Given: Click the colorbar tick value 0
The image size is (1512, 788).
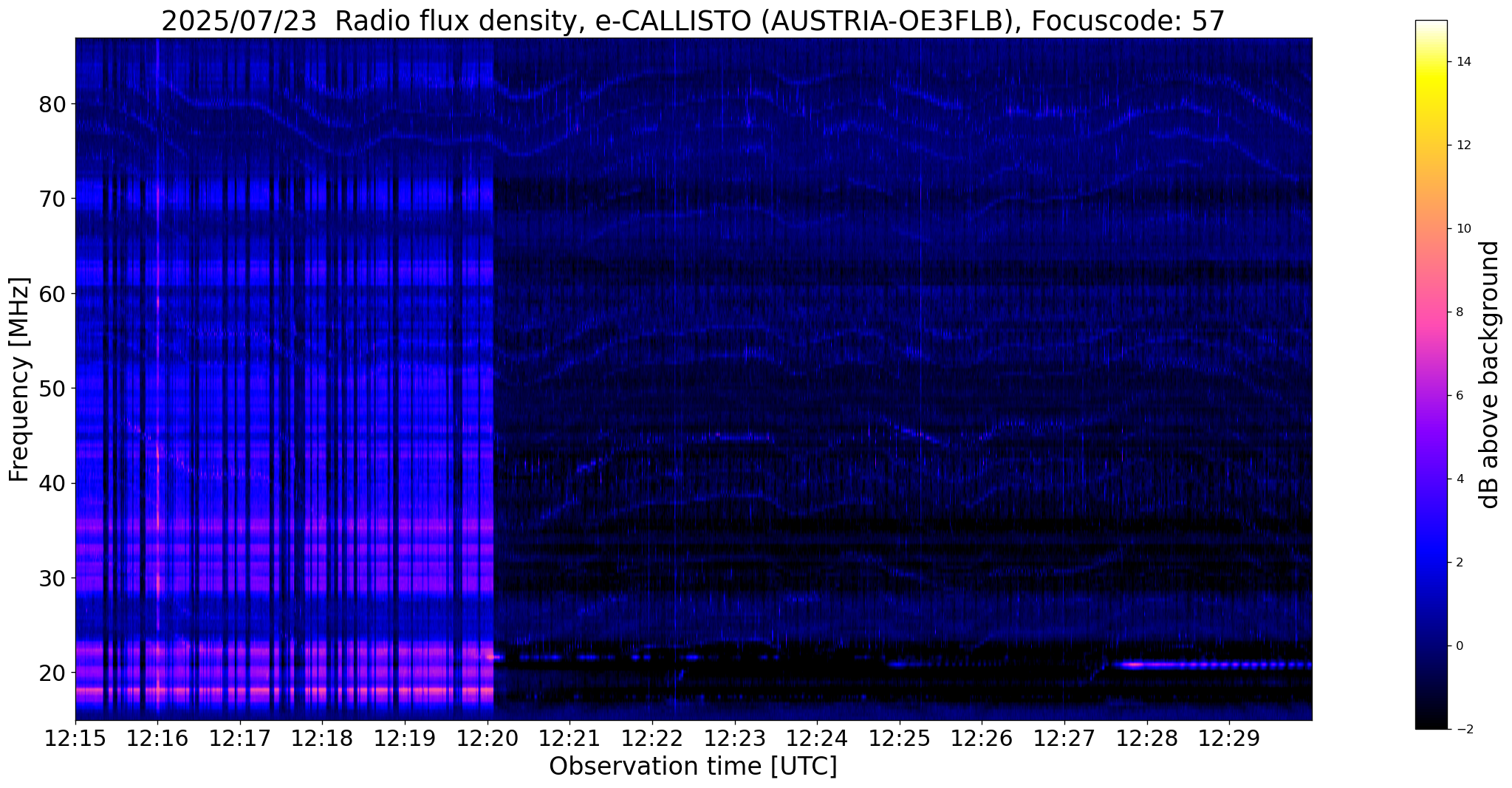Looking at the screenshot, I should [x=1459, y=646].
